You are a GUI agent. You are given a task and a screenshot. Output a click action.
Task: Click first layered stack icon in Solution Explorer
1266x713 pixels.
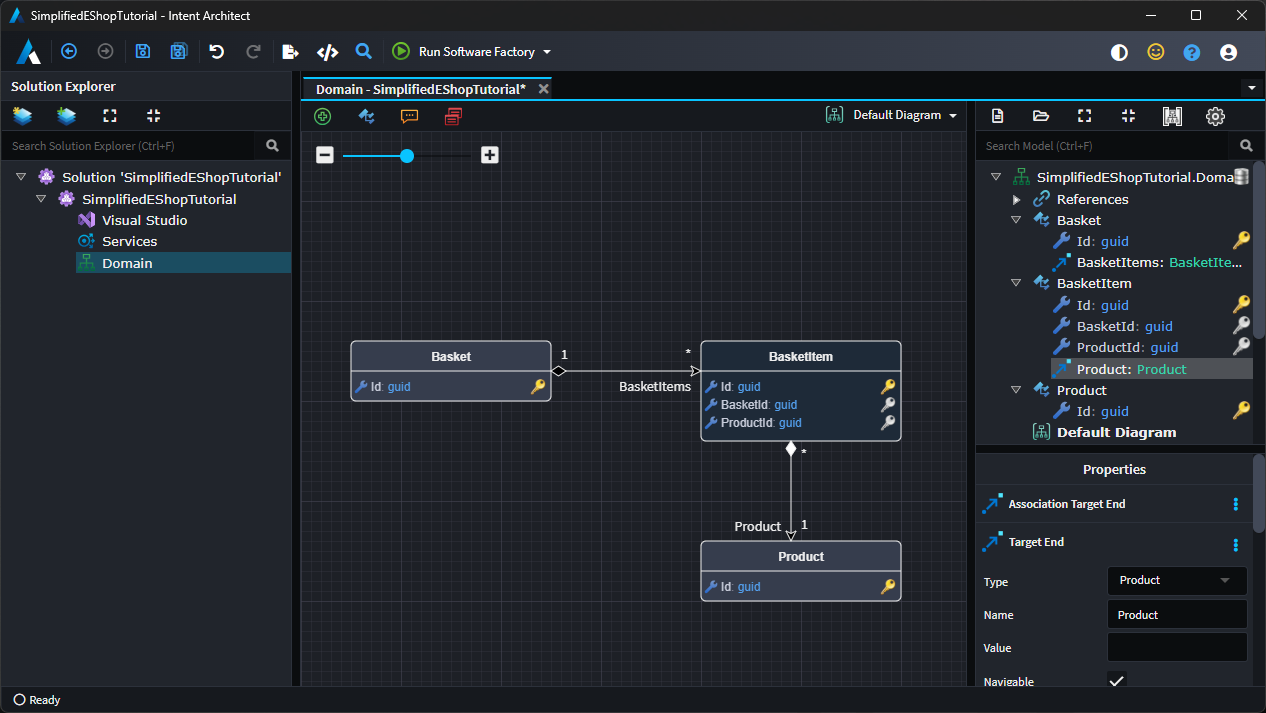pyautogui.click(x=22, y=116)
